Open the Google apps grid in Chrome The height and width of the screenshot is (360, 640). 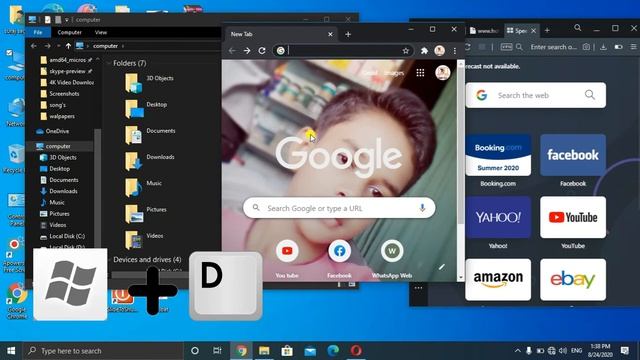coord(420,73)
